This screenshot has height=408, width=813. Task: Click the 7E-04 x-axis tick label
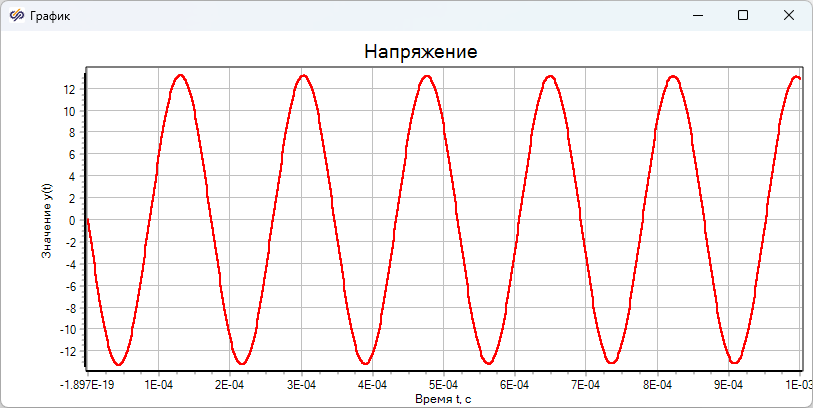pos(586,384)
